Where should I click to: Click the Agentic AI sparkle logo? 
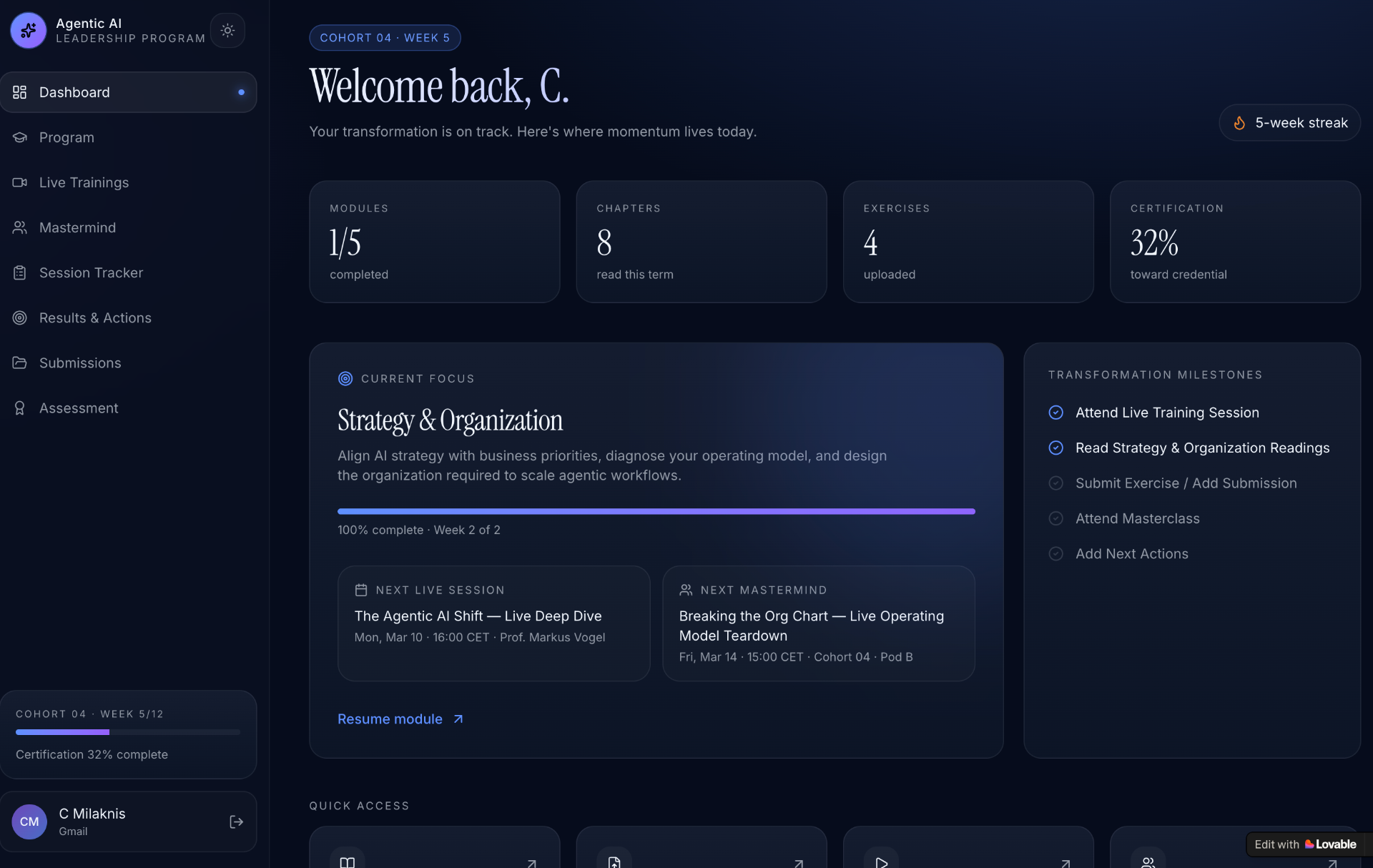point(29,30)
